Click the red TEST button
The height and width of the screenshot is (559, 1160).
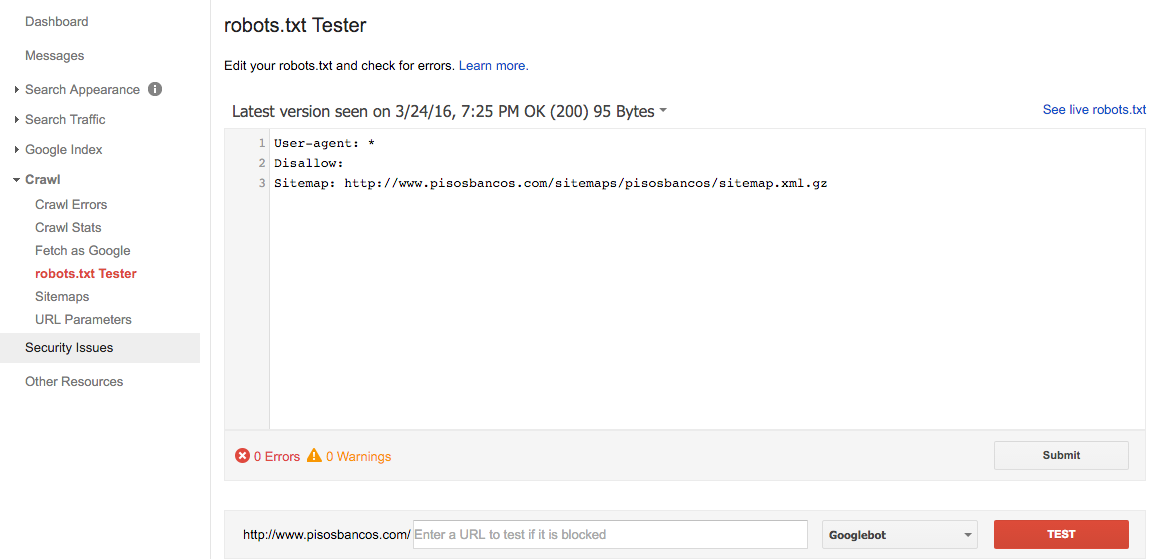(1061, 534)
